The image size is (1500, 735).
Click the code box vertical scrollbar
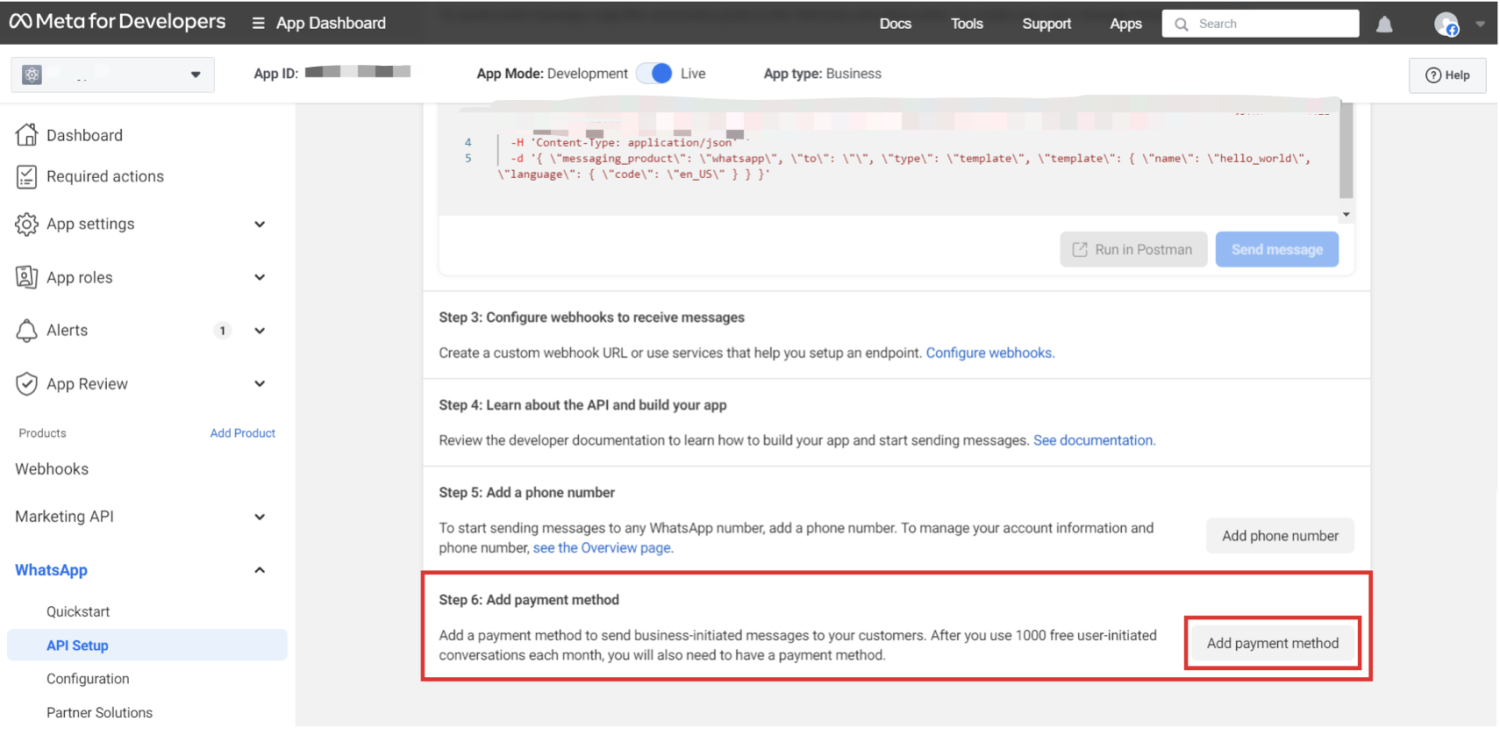coord(1345,150)
